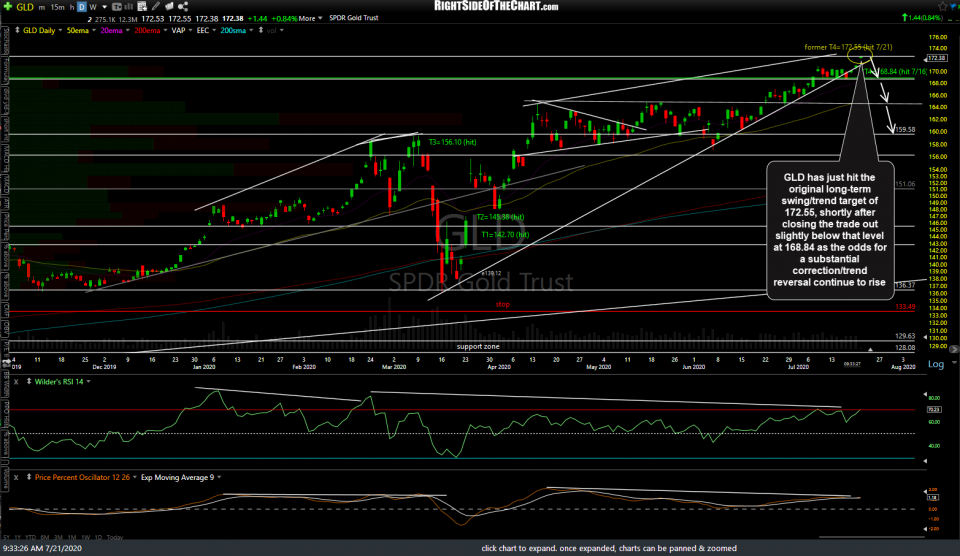Select the 'h' hourly timeframe
This screenshot has height=556, width=960.
(72, 7)
